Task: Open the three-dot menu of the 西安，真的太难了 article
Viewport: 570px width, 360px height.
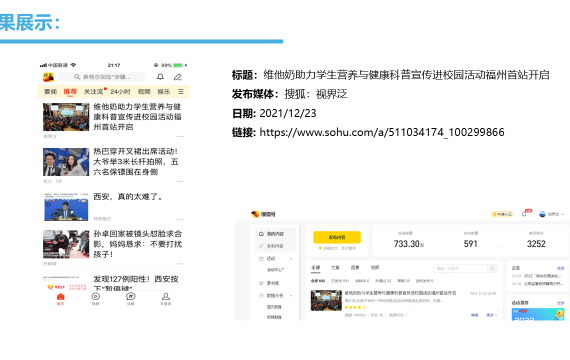Action: tap(180, 219)
